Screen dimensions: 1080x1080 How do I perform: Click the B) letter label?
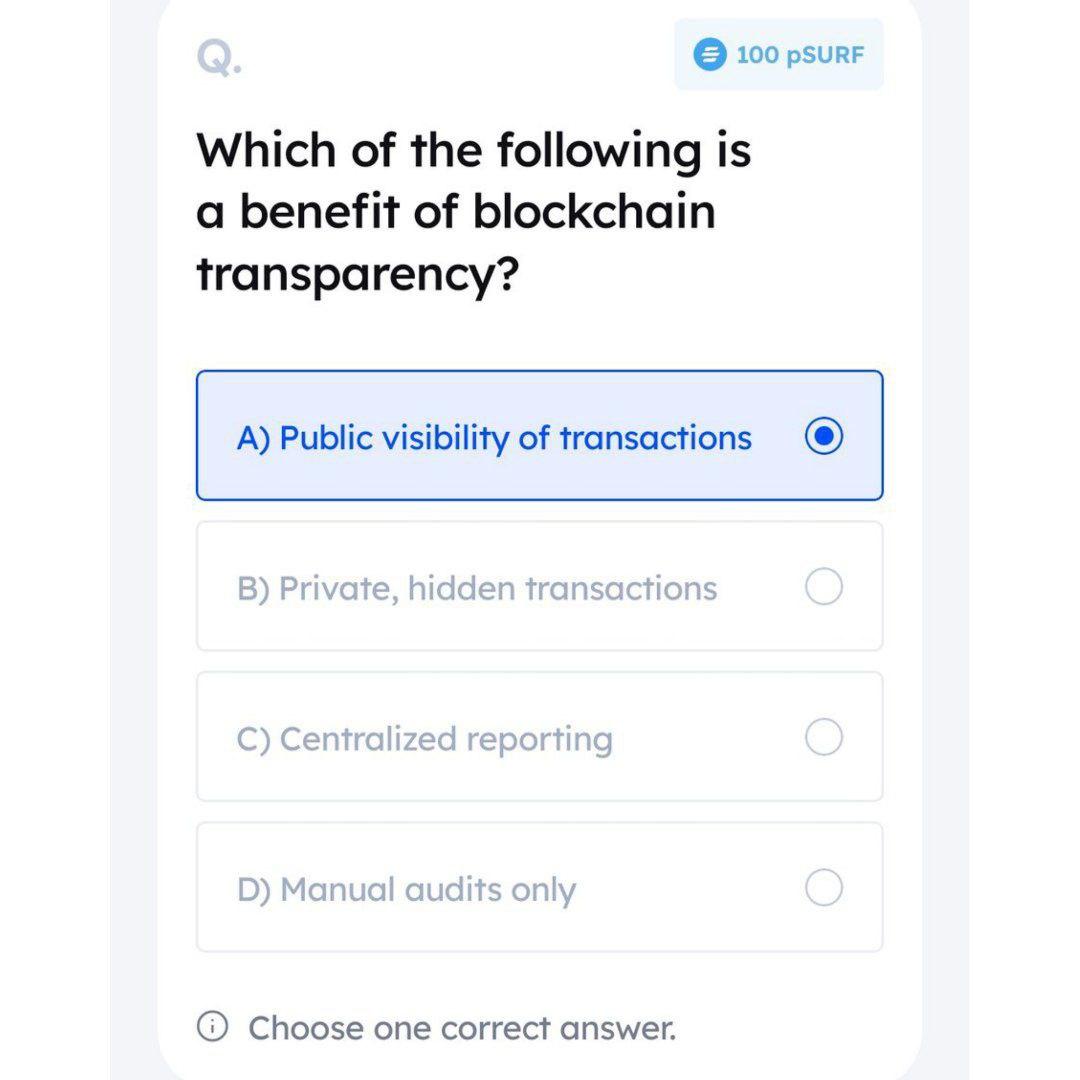coord(253,589)
